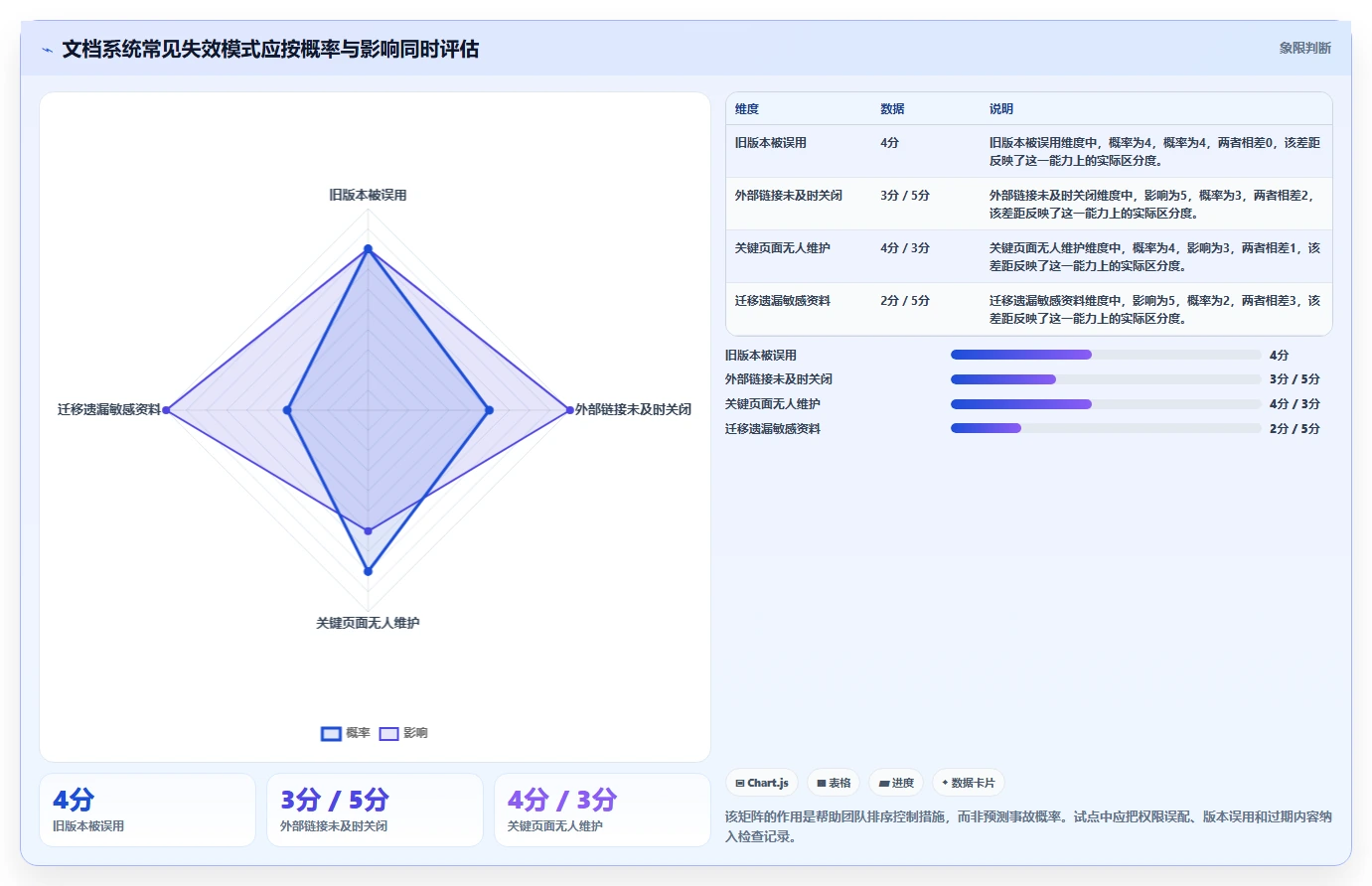1372x886 pixels.
Task: Click the radar axis label 关键页面无人维护
Action: (x=368, y=623)
